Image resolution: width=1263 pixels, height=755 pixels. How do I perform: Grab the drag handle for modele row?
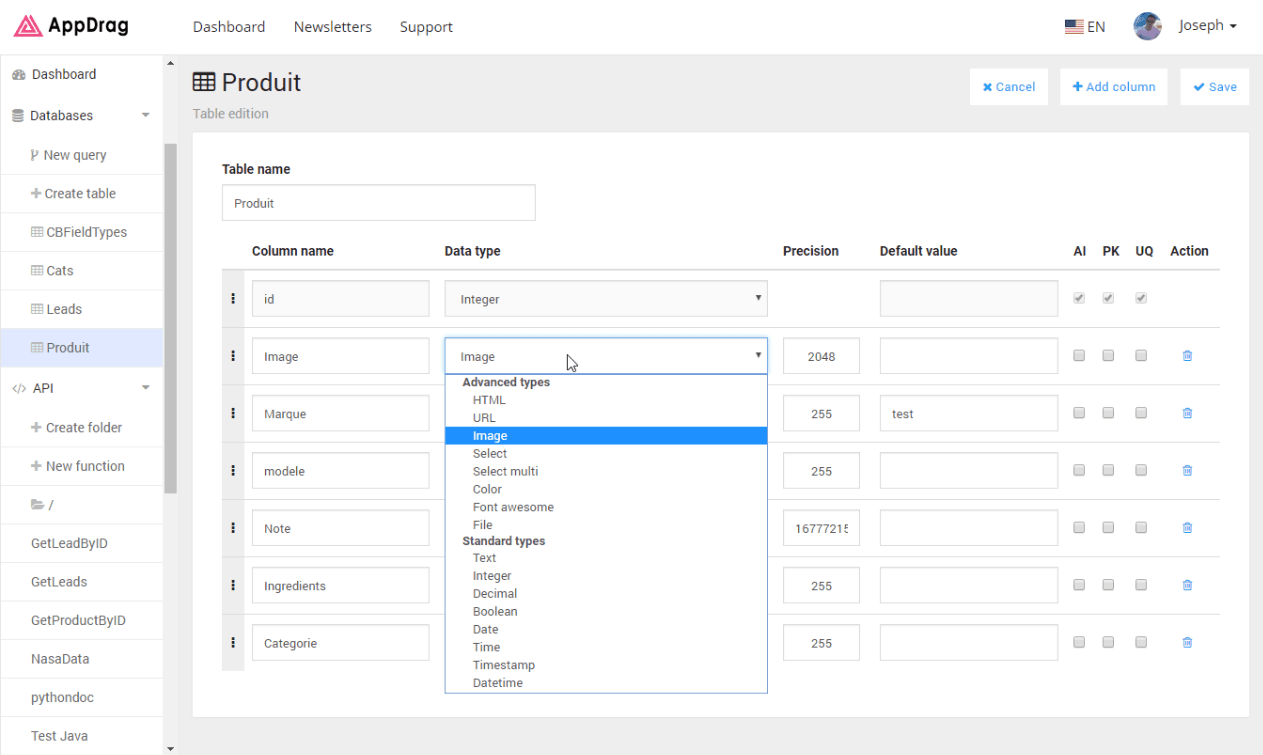(233, 470)
